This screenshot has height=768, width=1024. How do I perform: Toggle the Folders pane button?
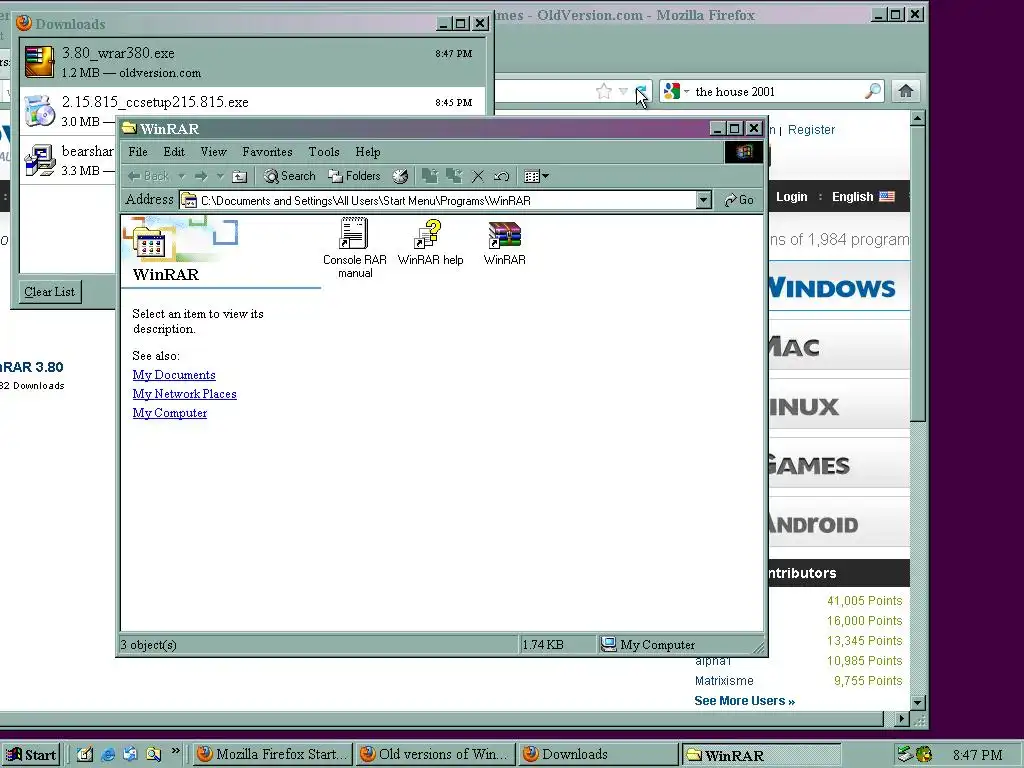[355, 176]
